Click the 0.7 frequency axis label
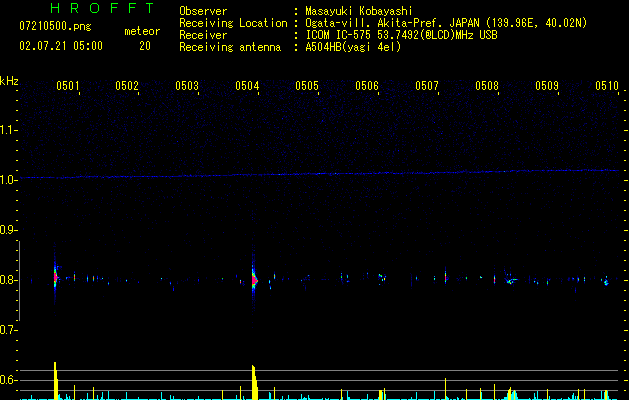This screenshot has width=629, height=400. point(8,330)
